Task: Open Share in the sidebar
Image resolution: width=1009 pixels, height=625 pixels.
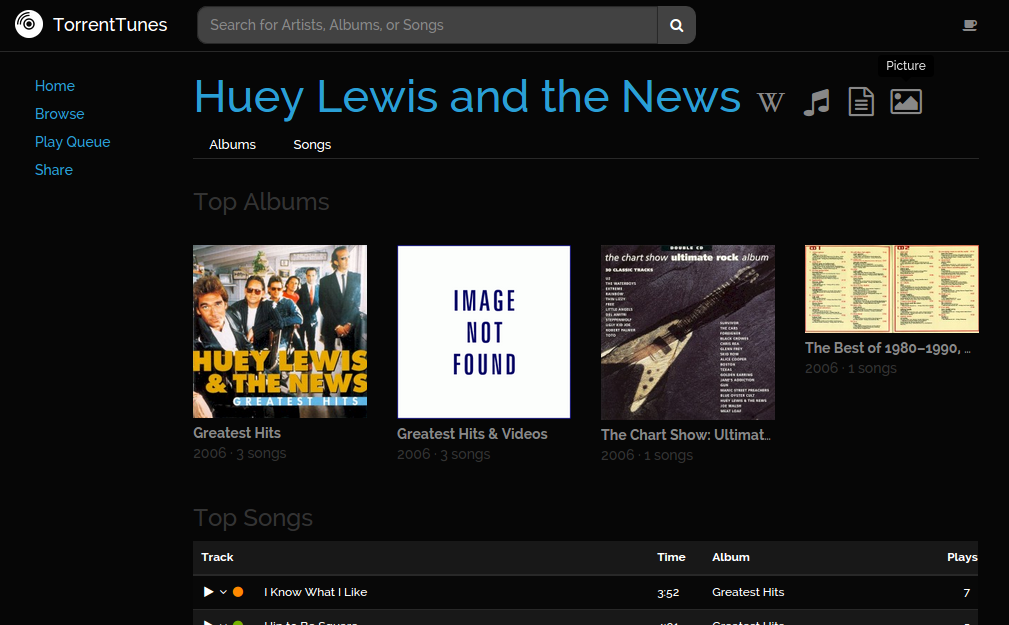Action: tap(53, 170)
